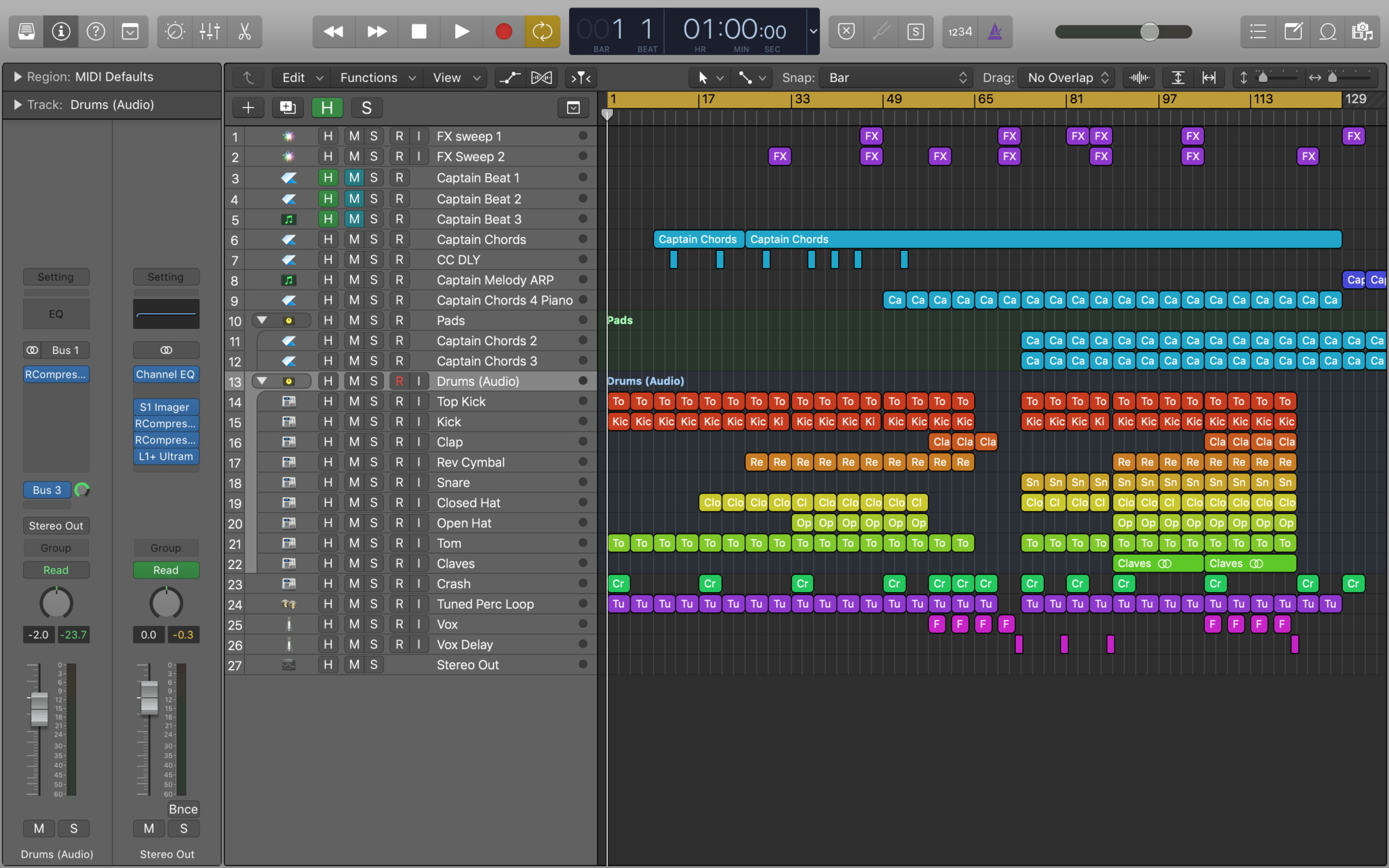
Task: Toggle the metronome click icon
Action: click(x=995, y=31)
